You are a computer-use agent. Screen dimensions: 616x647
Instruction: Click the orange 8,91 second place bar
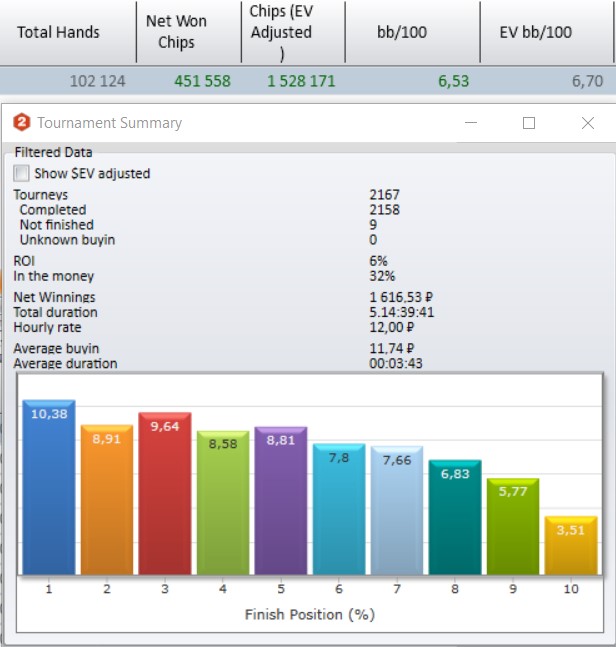click(107, 500)
